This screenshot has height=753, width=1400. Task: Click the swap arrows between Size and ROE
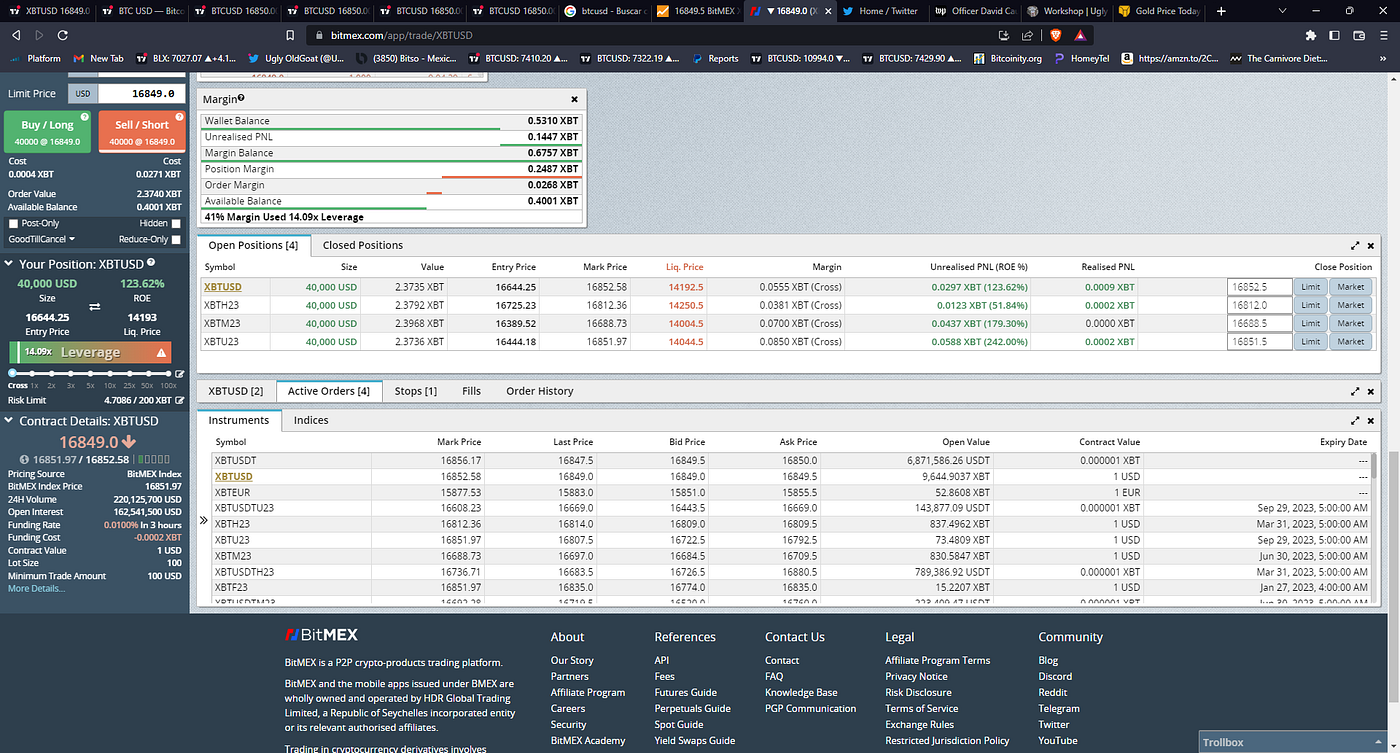pyautogui.click(x=95, y=306)
